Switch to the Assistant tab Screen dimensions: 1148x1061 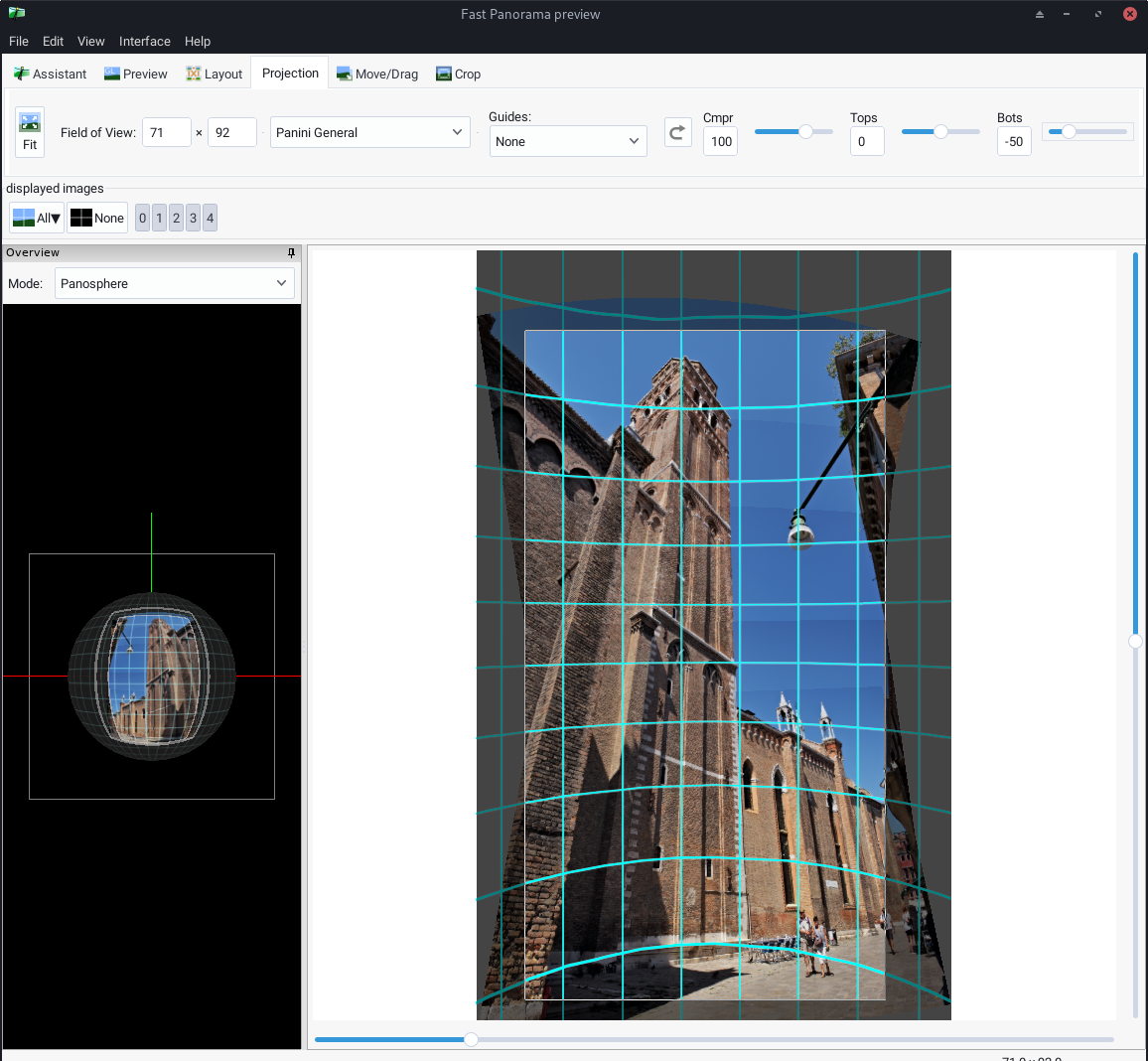pos(51,74)
